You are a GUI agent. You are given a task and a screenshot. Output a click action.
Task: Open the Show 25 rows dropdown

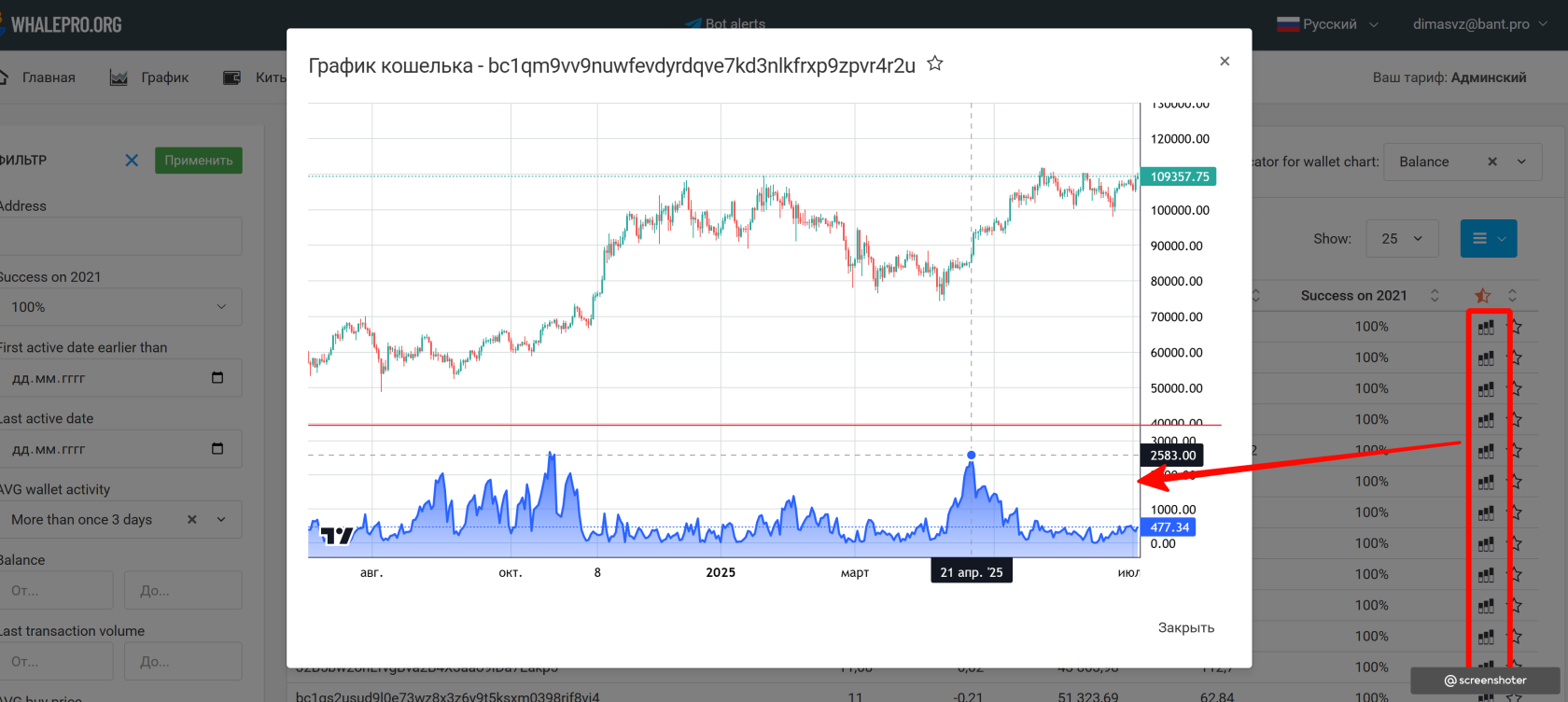[1401, 239]
